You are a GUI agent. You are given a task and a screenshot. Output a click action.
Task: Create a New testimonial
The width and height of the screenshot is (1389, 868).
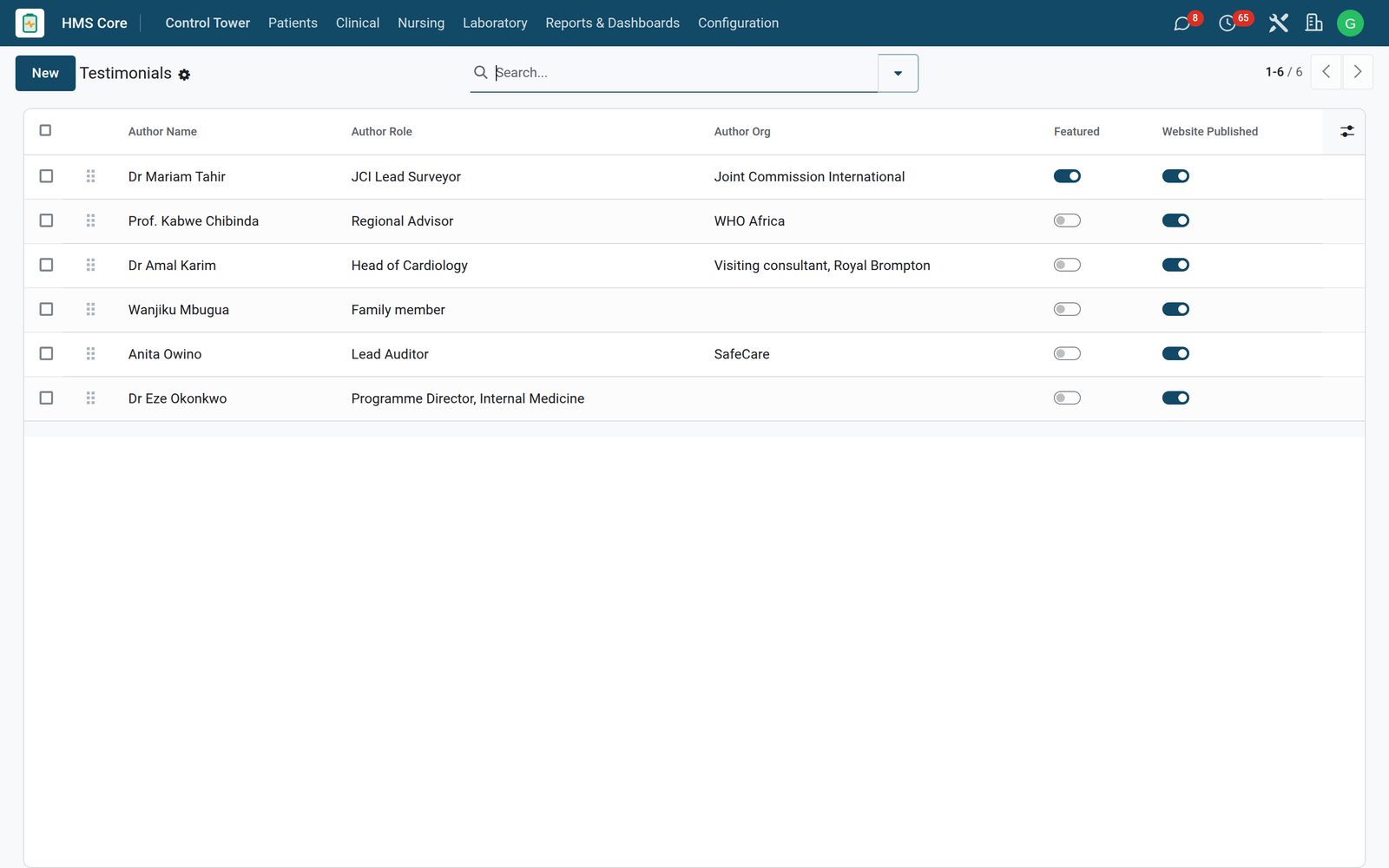(x=45, y=73)
